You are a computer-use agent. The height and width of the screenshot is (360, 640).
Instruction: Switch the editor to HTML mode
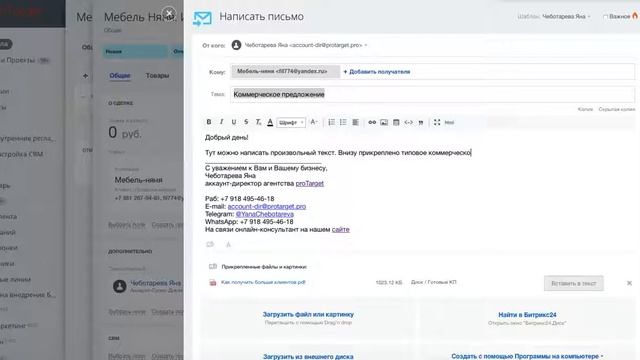[x=449, y=122]
